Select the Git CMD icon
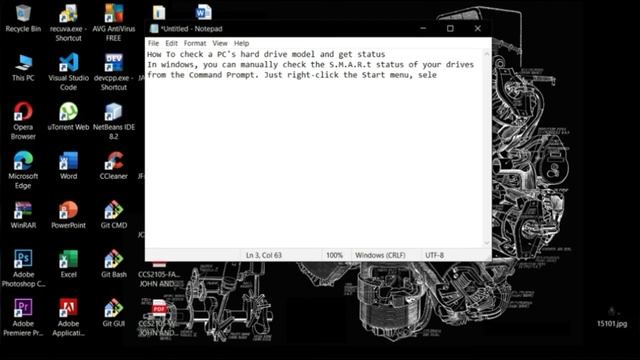This screenshot has width=640, height=360. tap(113, 215)
